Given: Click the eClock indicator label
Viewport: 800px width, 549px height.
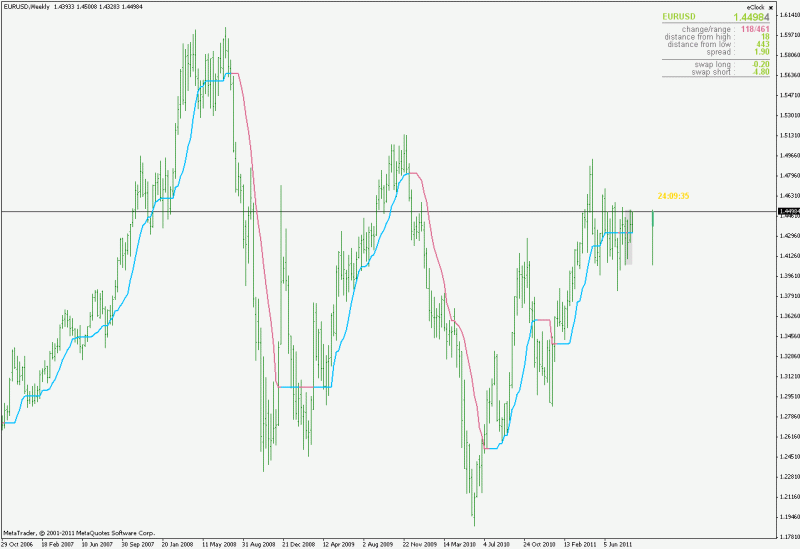Looking at the screenshot, I should tap(756, 7).
